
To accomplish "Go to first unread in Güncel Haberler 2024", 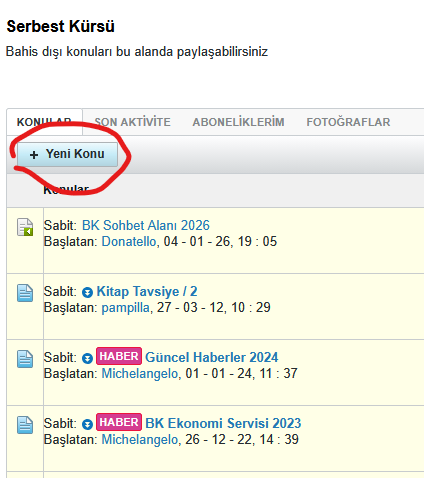I will [x=87, y=358].
